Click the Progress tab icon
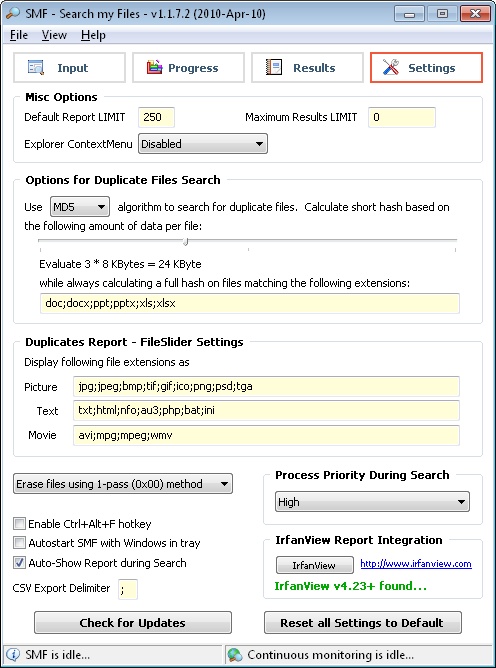The width and height of the screenshot is (496, 668). point(154,67)
